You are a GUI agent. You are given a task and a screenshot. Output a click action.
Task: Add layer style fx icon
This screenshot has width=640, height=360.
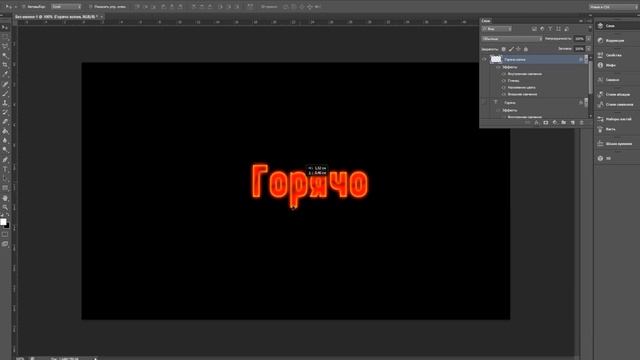point(536,122)
